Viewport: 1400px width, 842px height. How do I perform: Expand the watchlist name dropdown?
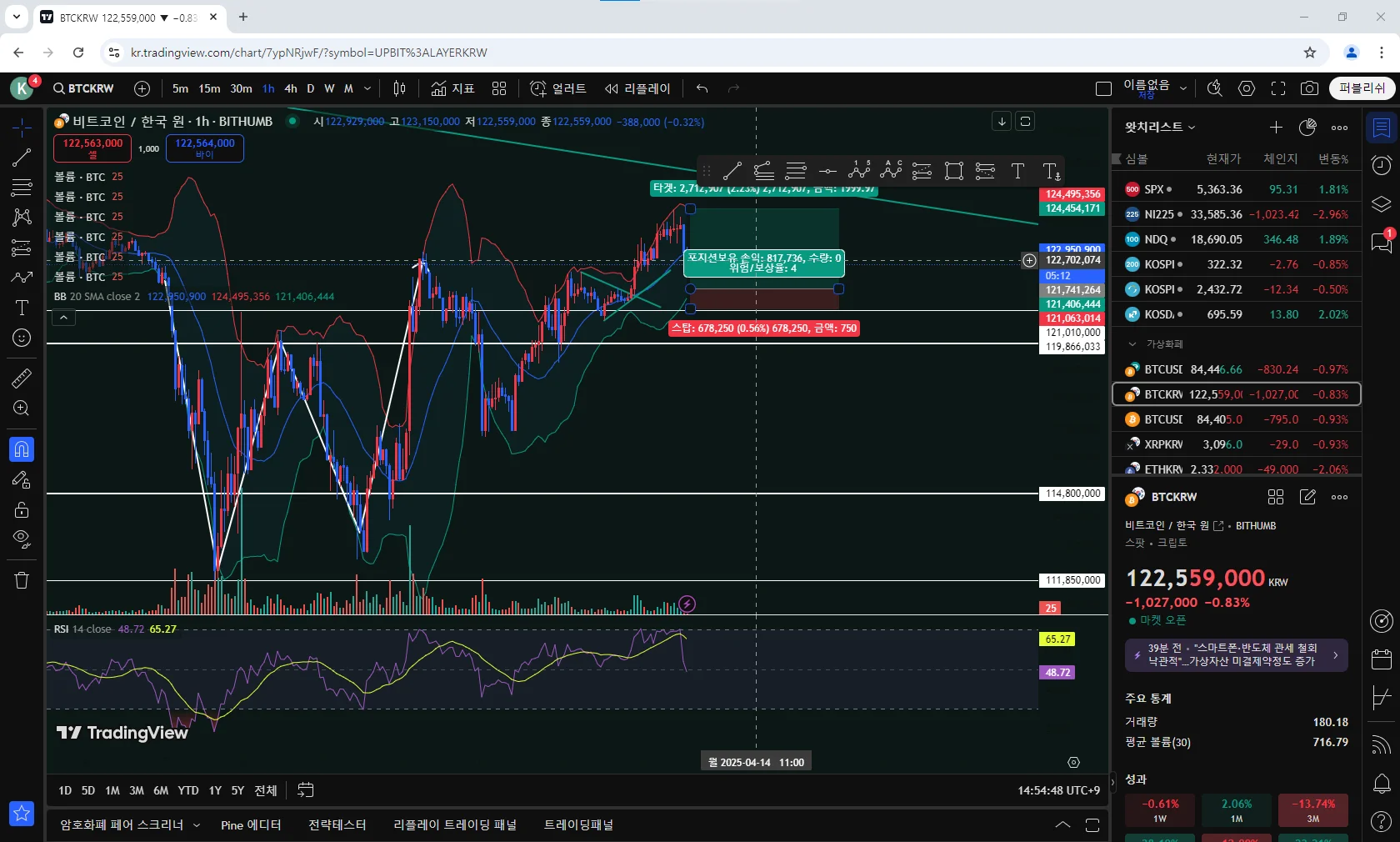pos(1160,127)
